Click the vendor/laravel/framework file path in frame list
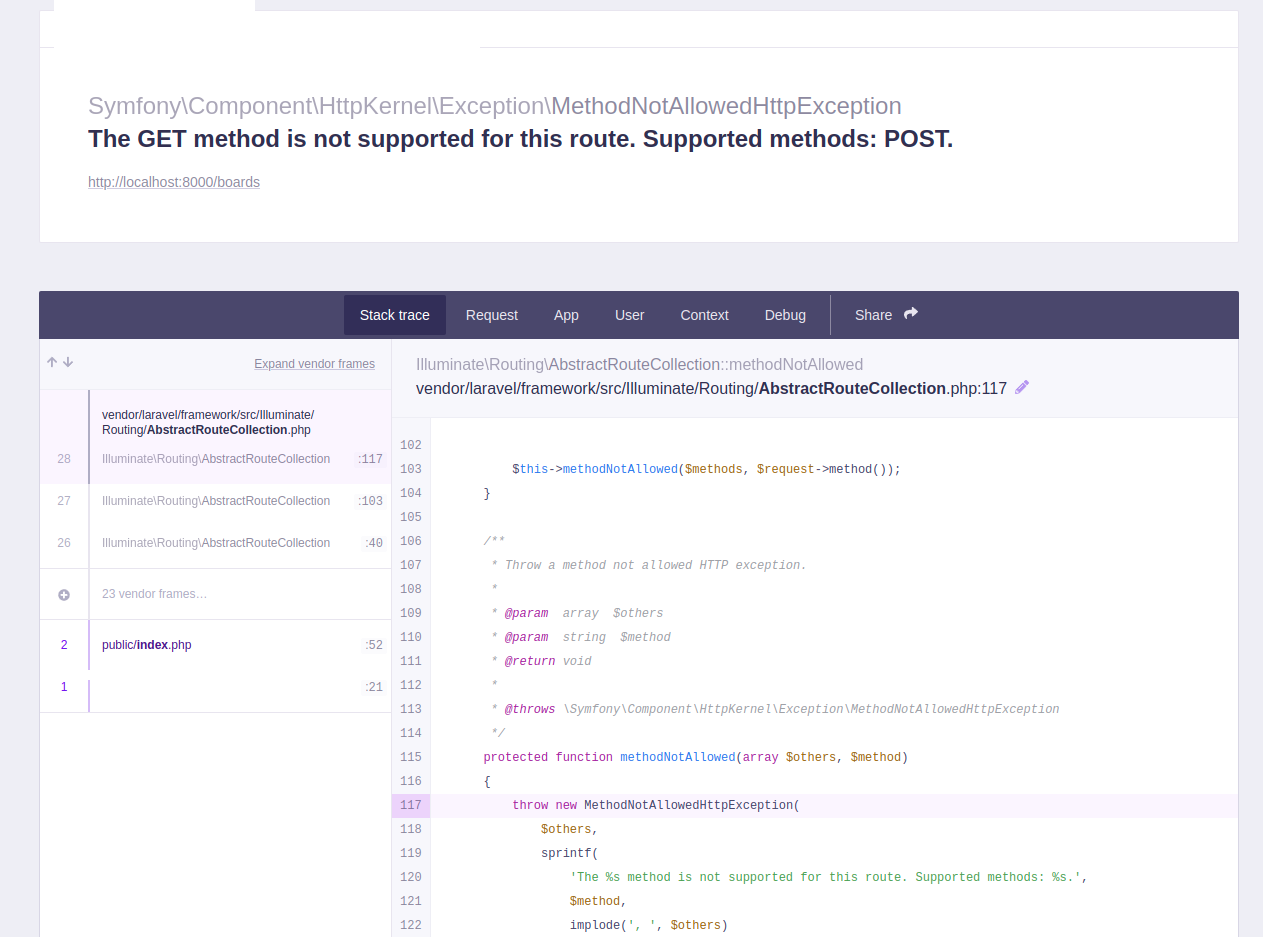 208,422
